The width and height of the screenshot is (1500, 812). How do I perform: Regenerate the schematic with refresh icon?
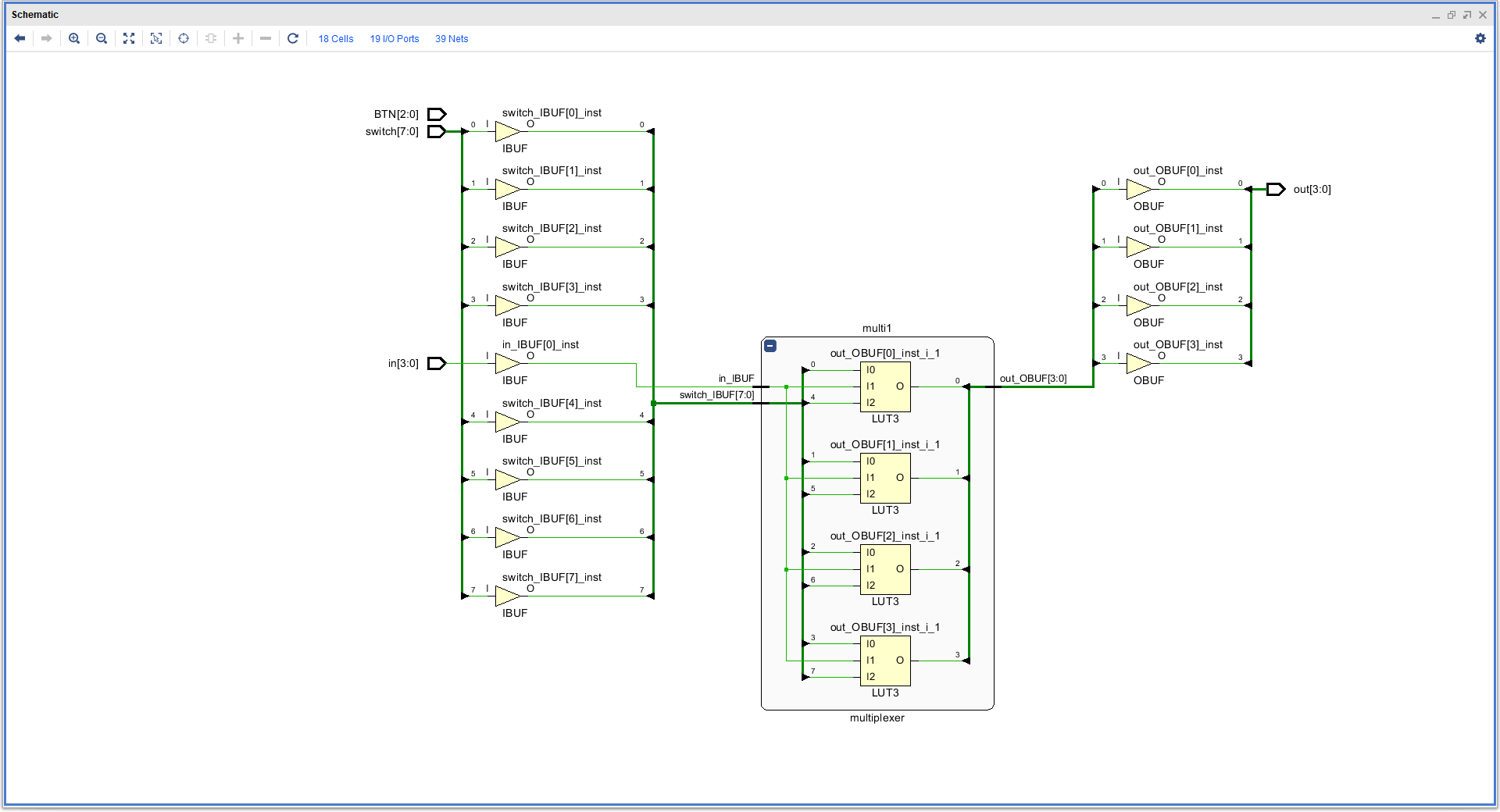pos(293,38)
